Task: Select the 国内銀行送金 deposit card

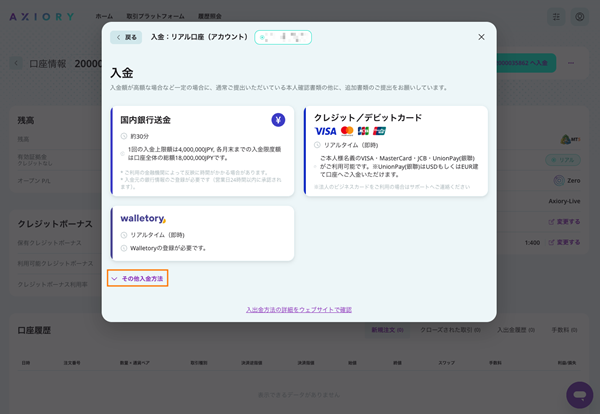Action: [x=202, y=151]
